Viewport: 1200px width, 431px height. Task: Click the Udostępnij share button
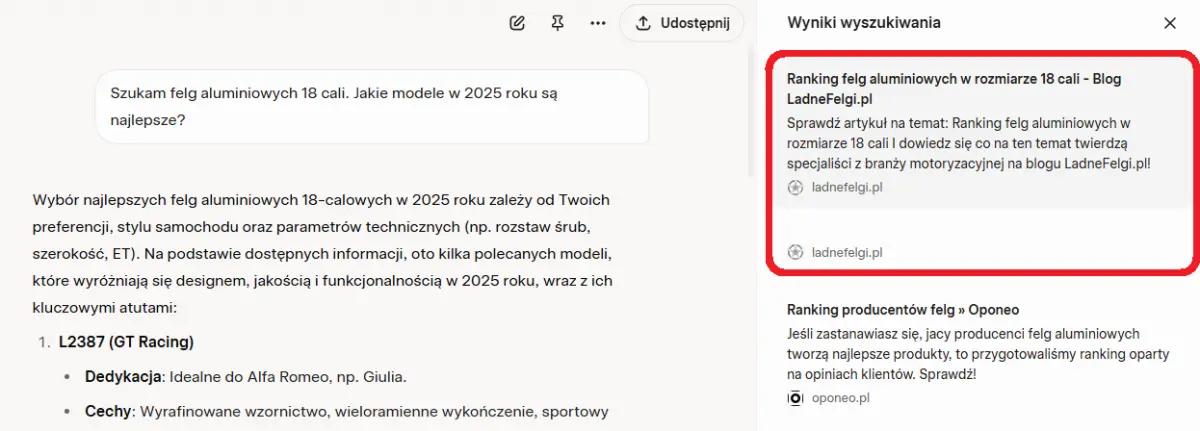click(682, 23)
